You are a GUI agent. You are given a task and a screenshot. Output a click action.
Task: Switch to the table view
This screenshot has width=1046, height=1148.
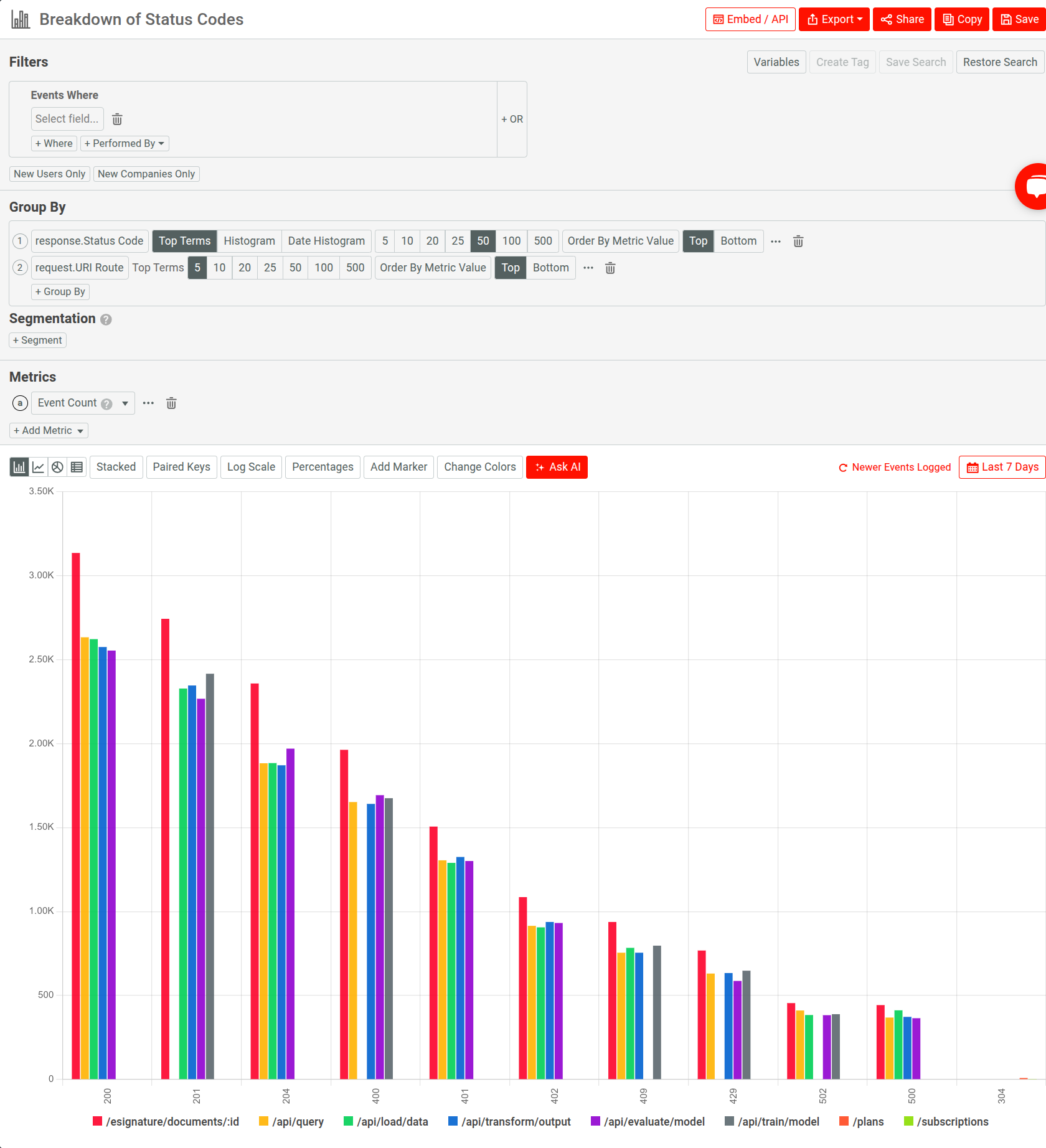click(x=77, y=467)
